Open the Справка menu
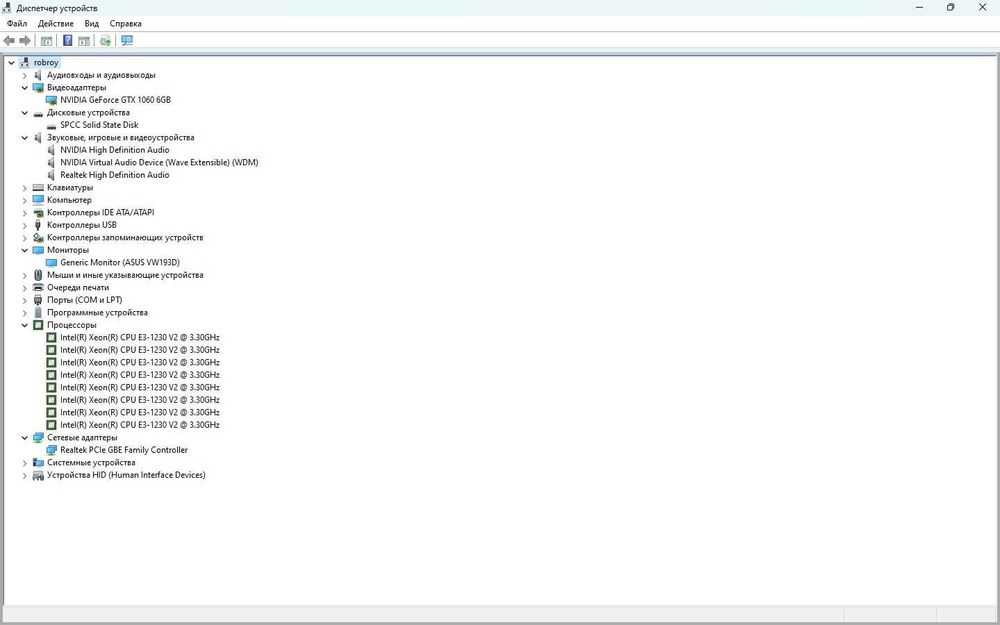The width and height of the screenshot is (1000, 625). click(126, 24)
